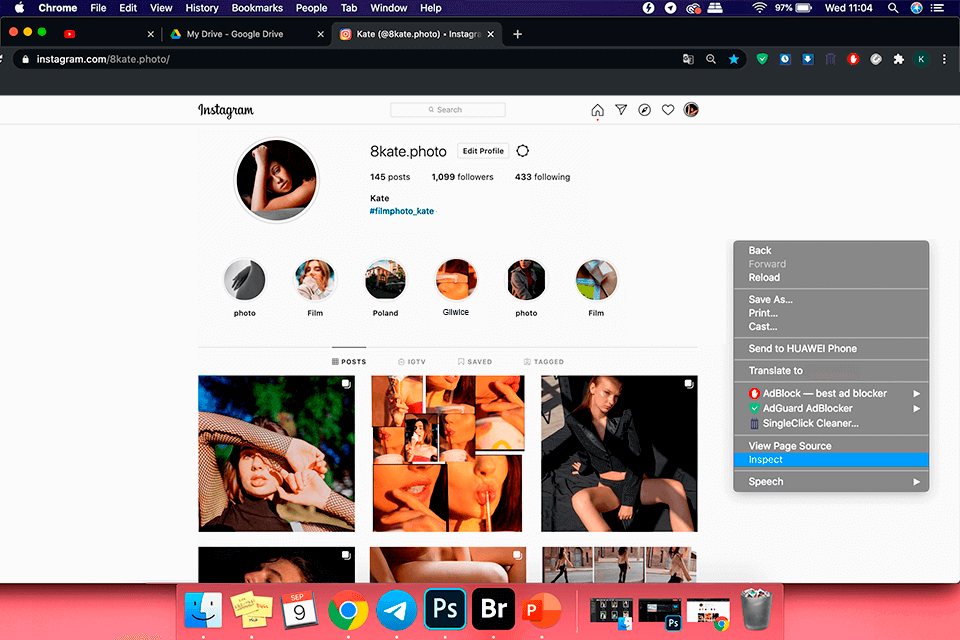Select Inspect from the context menu
This screenshot has width=960, height=640.
click(x=766, y=460)
